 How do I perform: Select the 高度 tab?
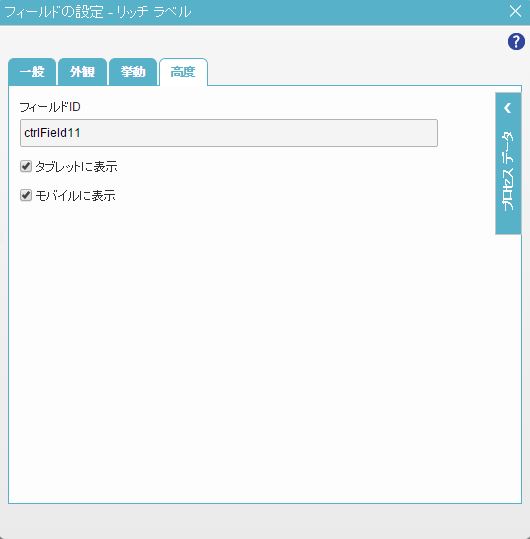(x=183, y=72)
